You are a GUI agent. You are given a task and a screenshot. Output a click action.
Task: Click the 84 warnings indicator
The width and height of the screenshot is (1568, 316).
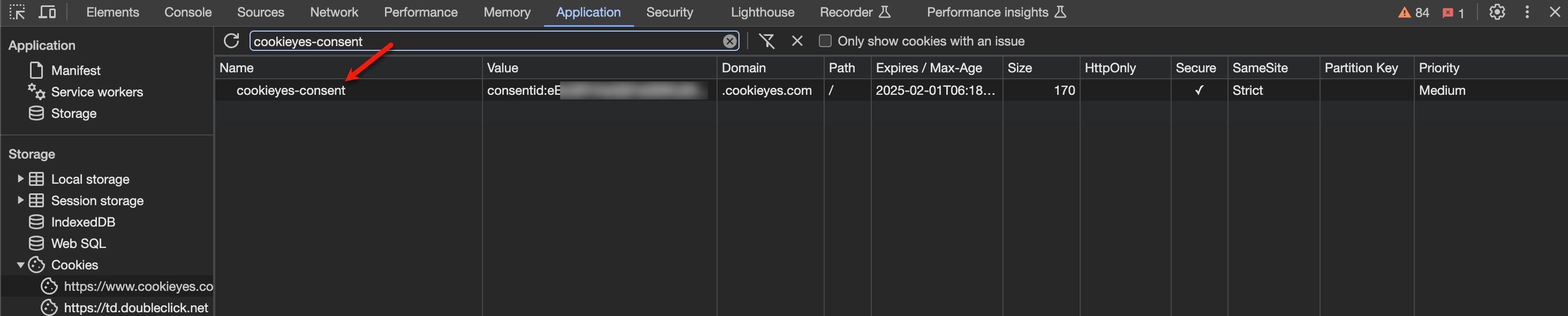[x=1413, y=13]
